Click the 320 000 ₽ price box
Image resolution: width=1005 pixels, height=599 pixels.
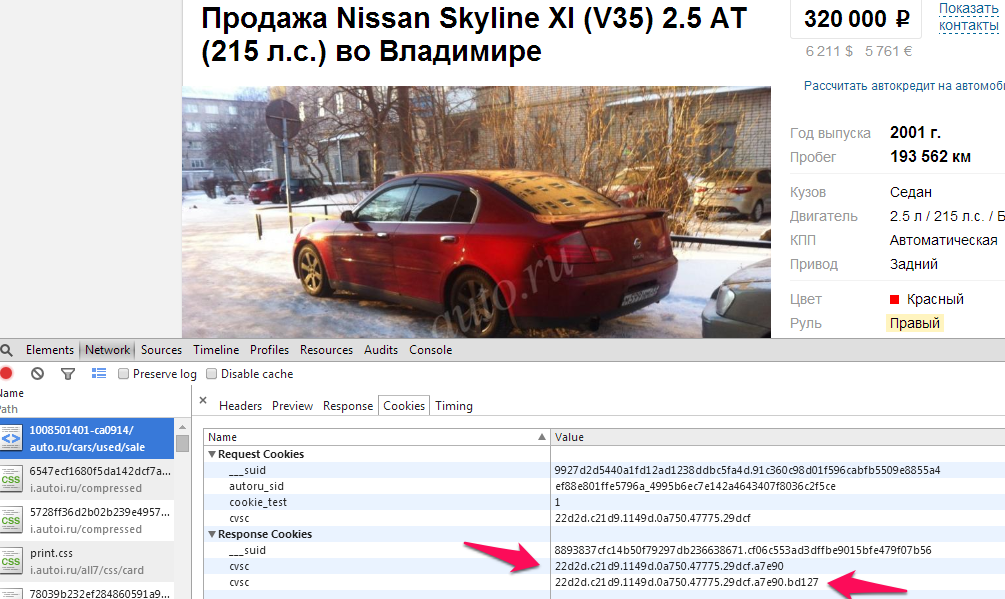pyautogui.click(x=856, y=19)
